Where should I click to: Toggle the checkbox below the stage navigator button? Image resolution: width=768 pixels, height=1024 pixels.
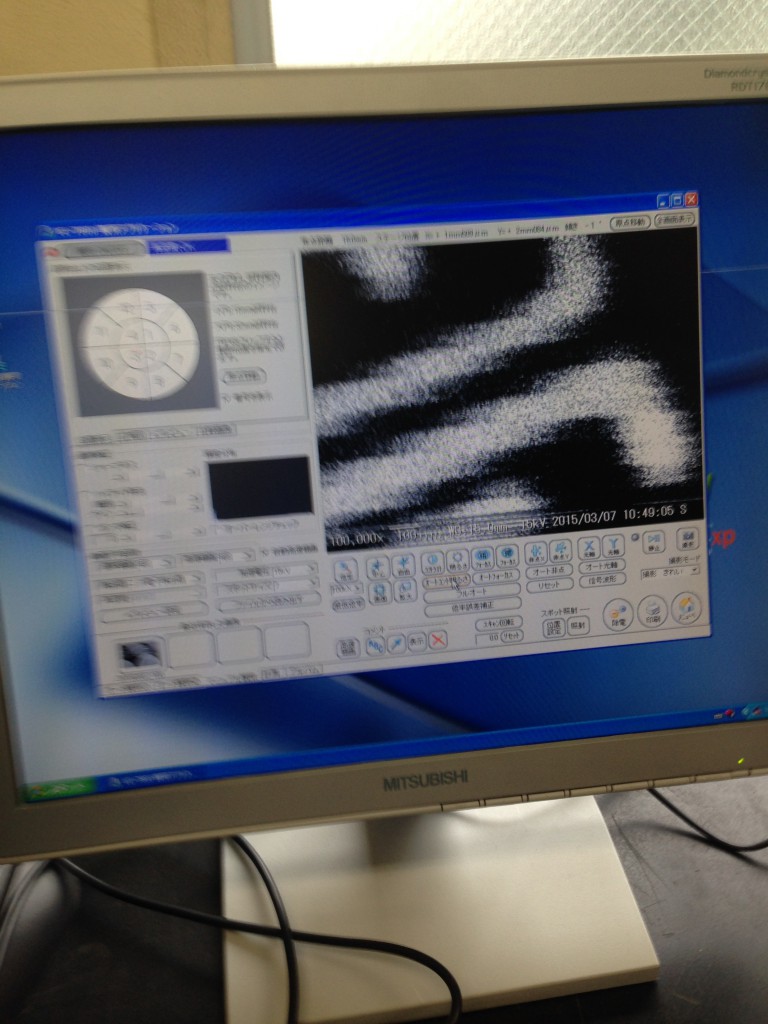(x=227, y=397)
